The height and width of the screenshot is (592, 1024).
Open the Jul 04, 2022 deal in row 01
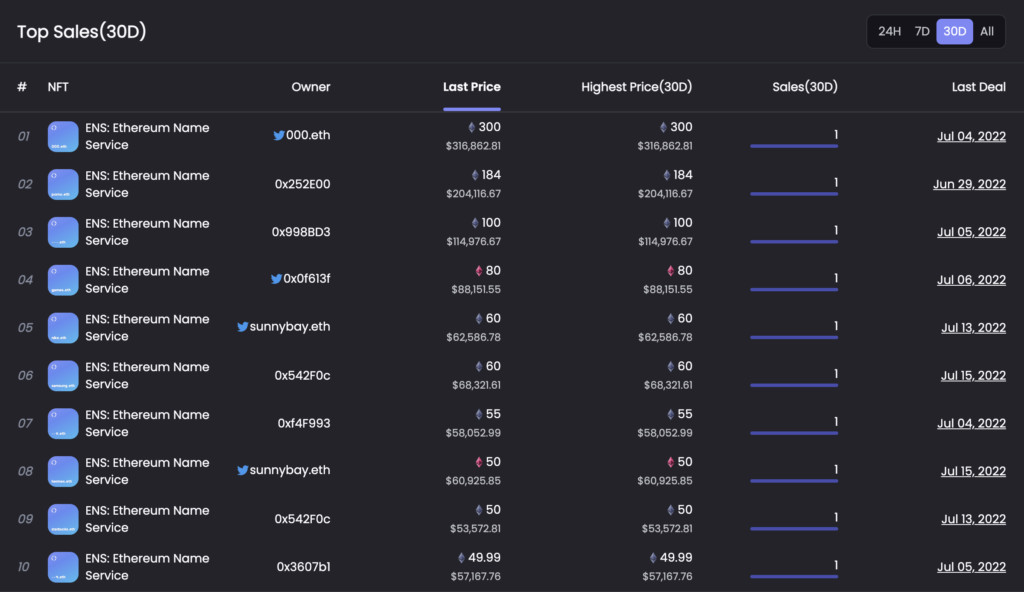click(x=971, y=137)
